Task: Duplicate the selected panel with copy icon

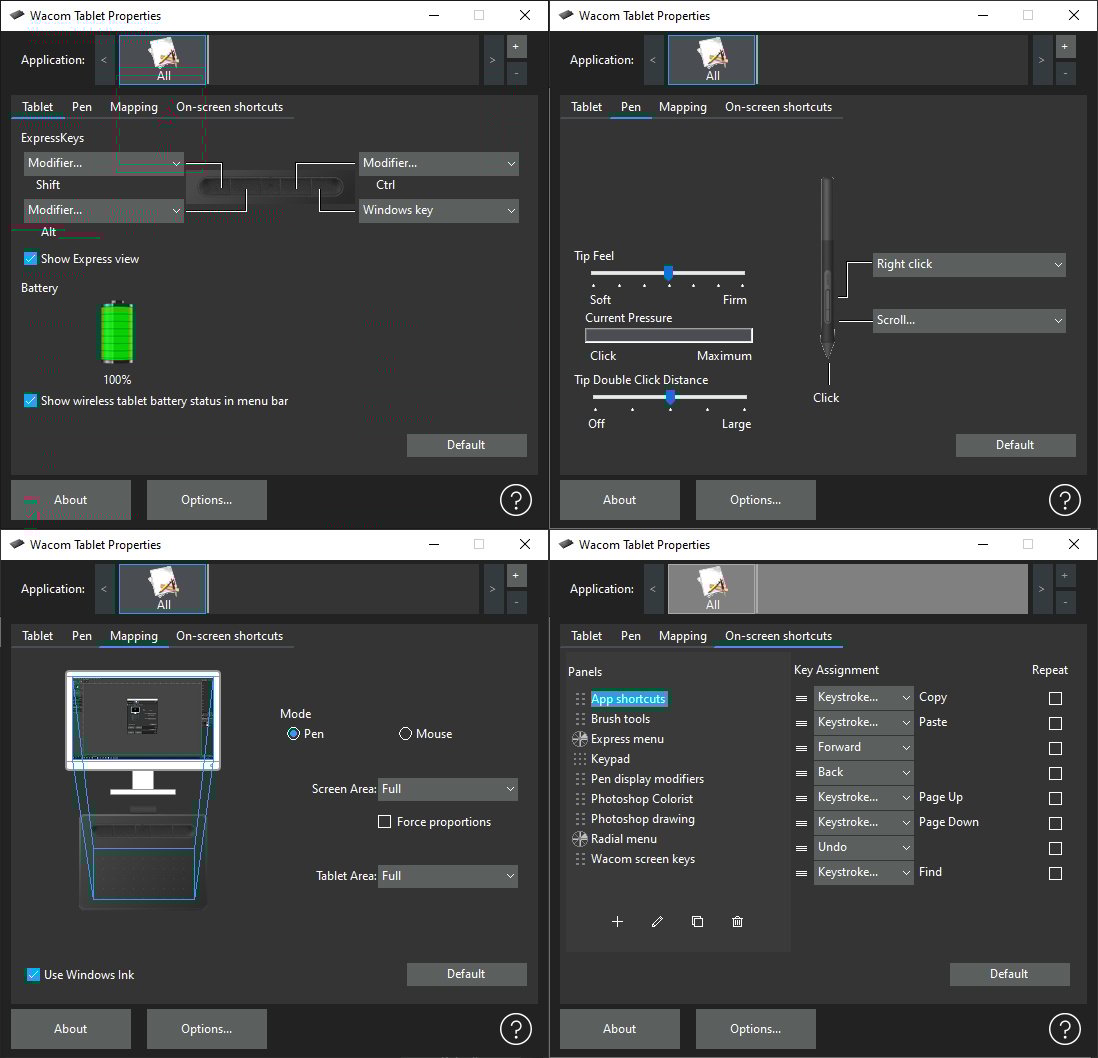Action: pos(697,921)
